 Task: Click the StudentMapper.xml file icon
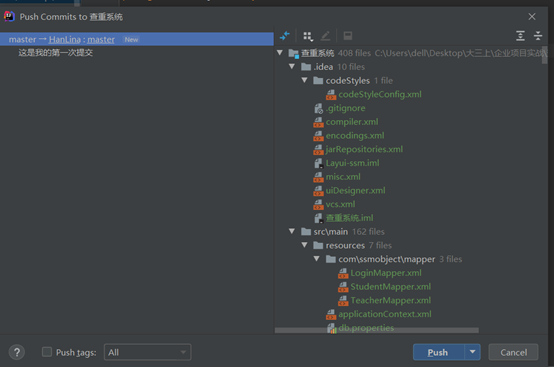[x=343, y=287]
